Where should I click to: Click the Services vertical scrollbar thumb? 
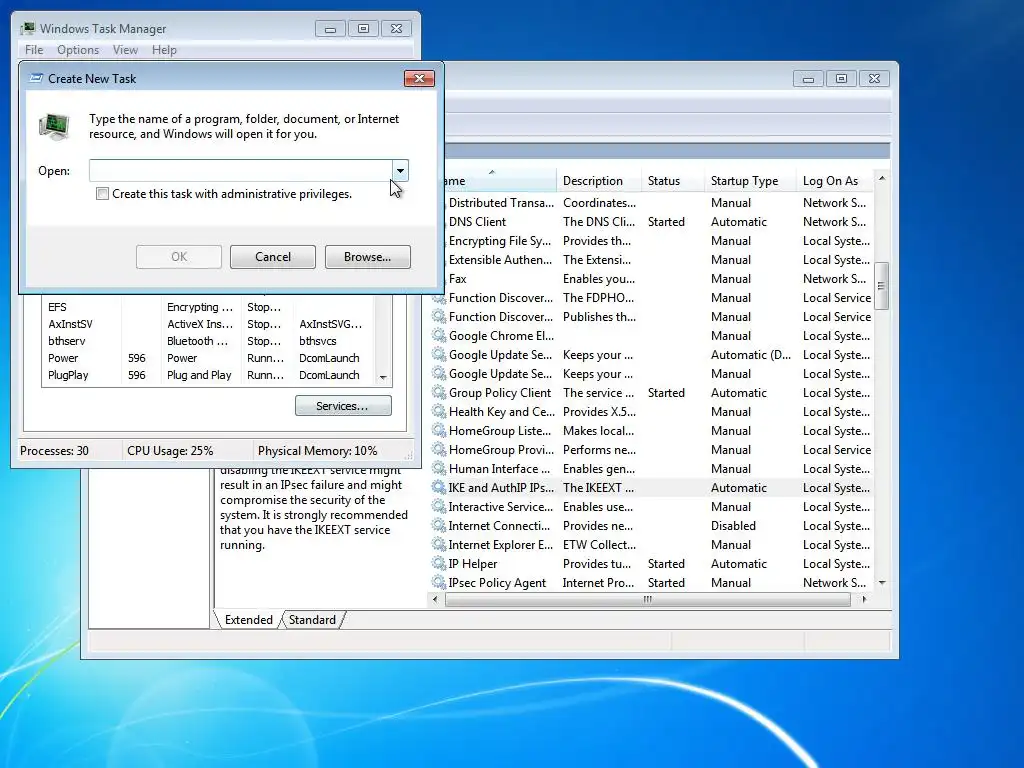[881, 285]
